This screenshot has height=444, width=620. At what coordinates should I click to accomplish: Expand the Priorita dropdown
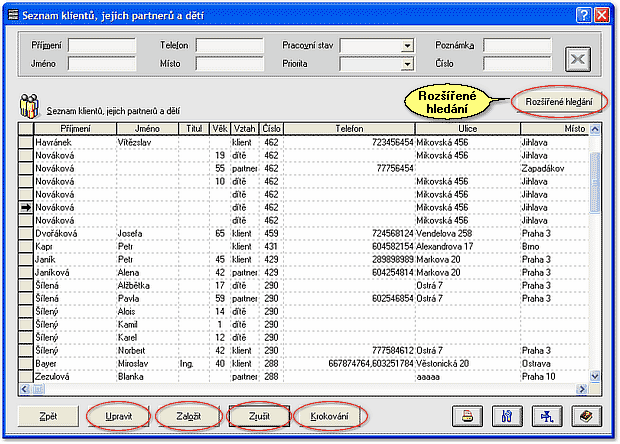coord(407,65)
